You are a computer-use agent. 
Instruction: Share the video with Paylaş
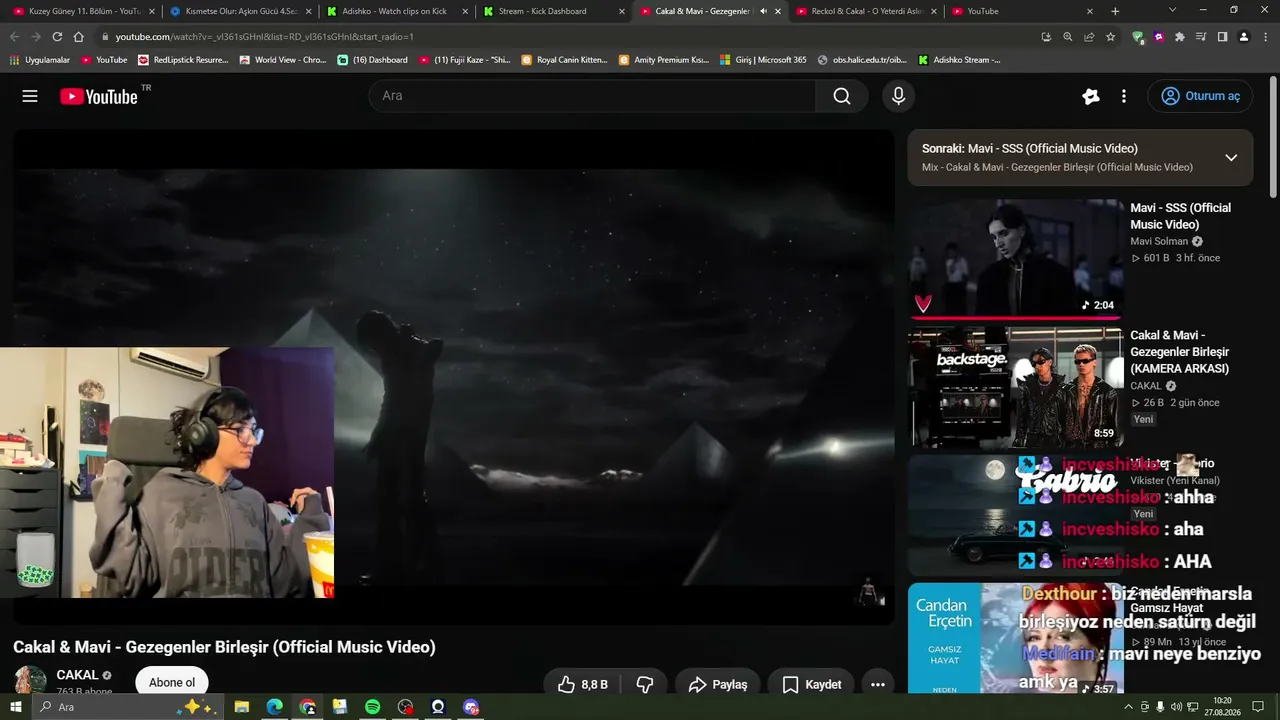point(718,685)
